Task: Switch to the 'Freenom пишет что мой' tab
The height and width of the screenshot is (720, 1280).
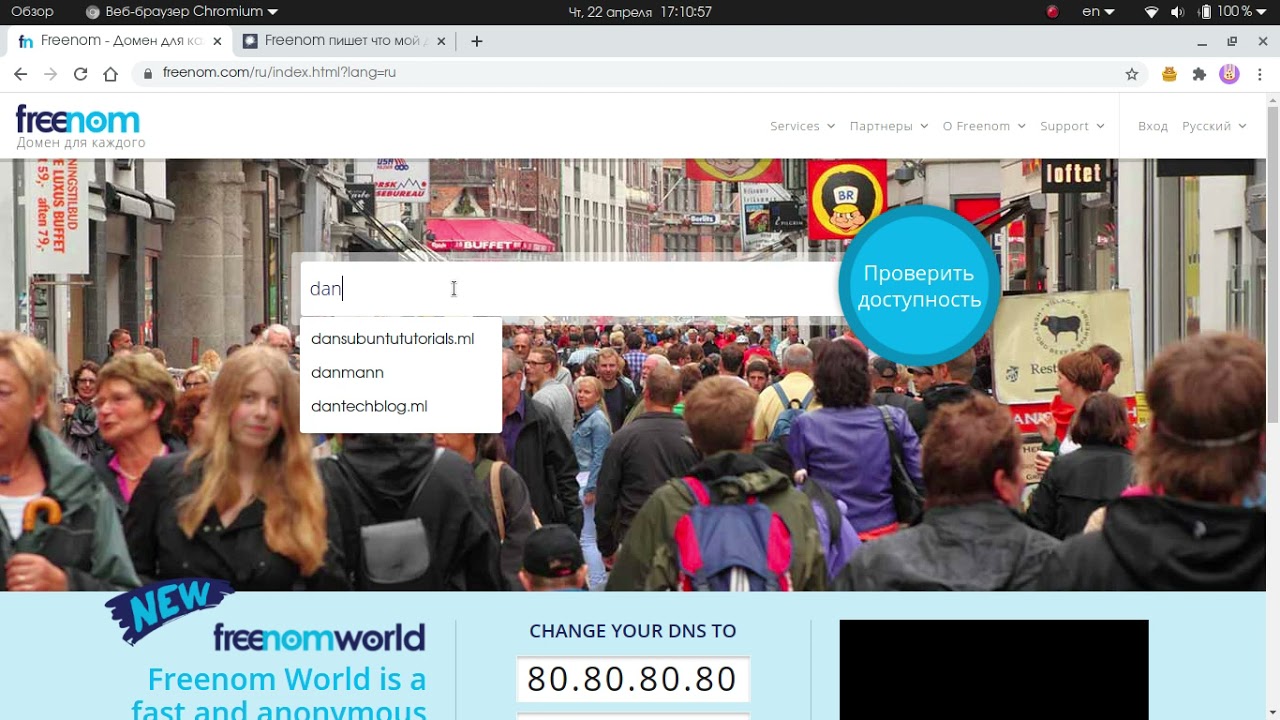Action: (x=344, y=41)
